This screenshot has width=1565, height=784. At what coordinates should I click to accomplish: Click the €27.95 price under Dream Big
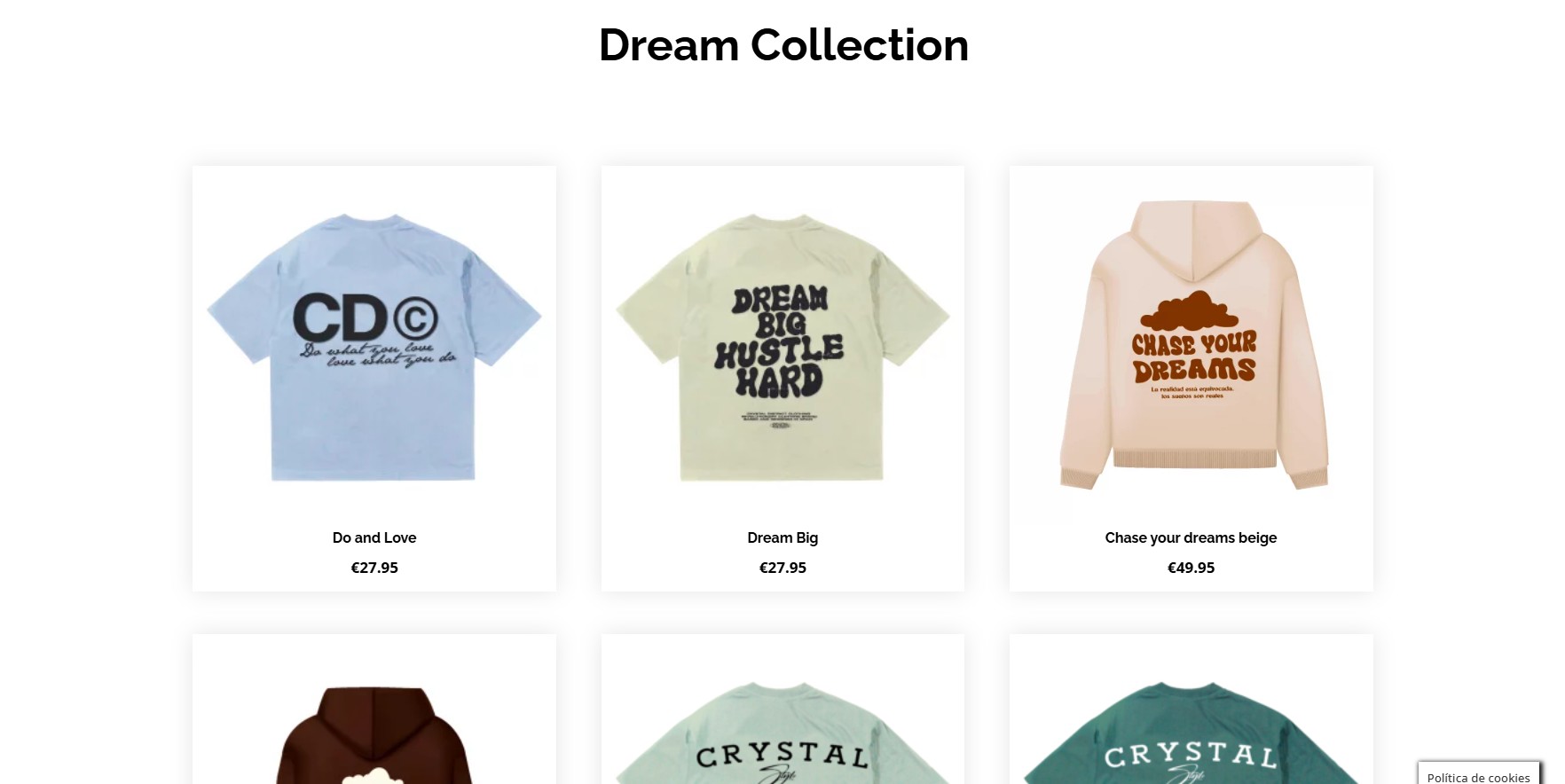(782, 568)
